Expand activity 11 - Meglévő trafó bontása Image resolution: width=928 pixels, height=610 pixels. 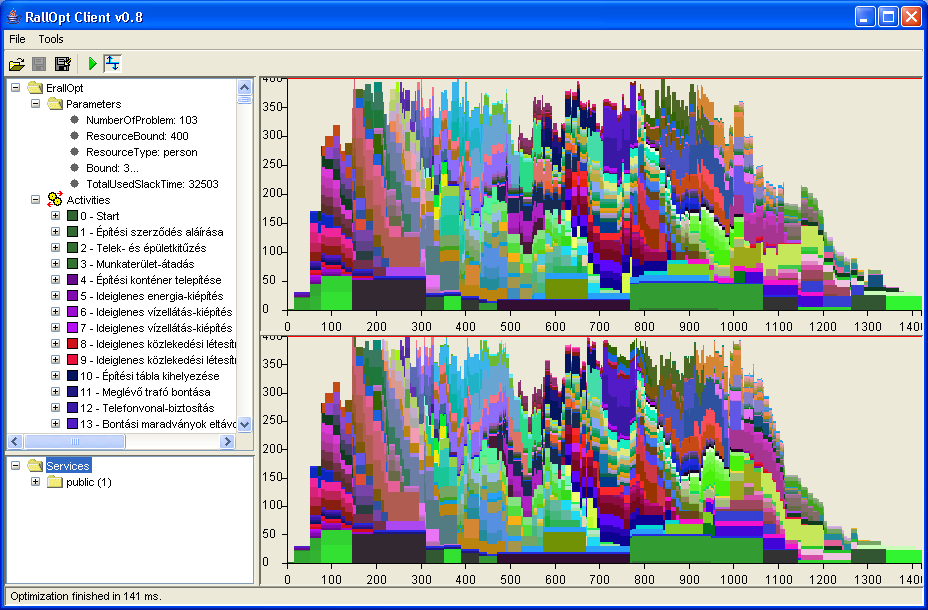(56, 392)
